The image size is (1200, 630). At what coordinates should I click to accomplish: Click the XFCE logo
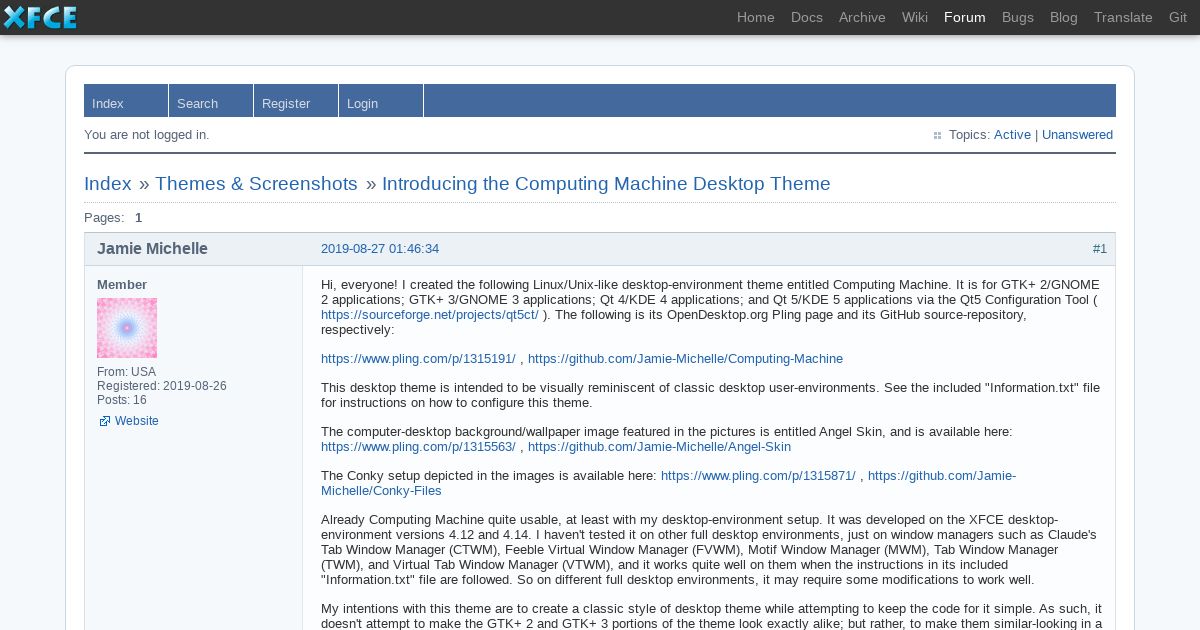(x=40, y=17)
